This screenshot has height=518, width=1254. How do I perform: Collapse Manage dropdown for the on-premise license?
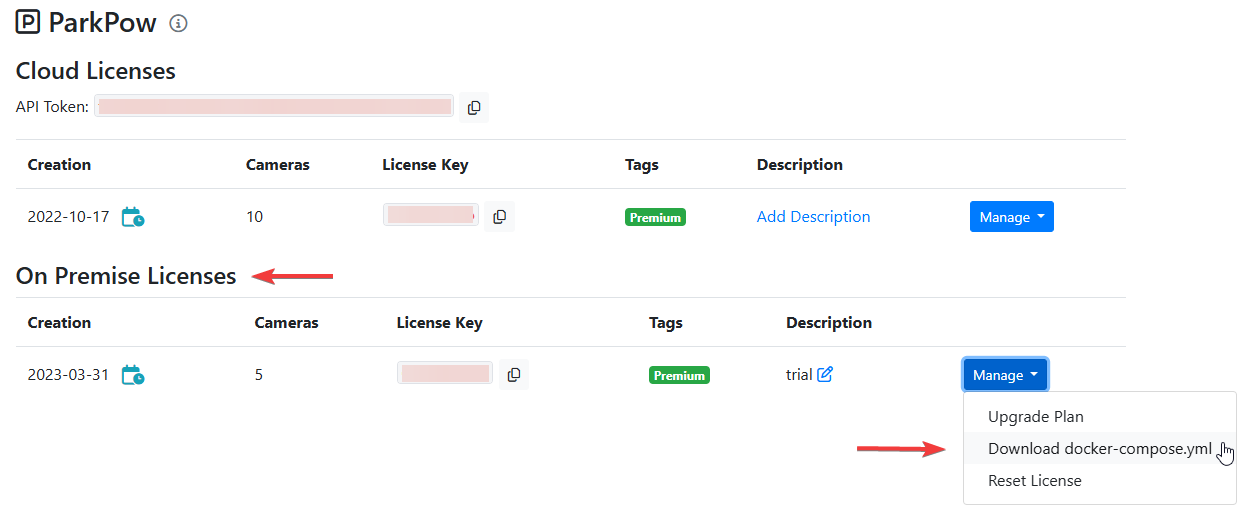click(1005, 375)
